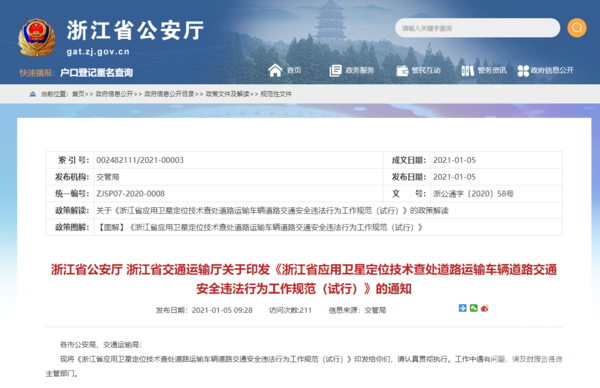
Task: Go to 首页 in breadcrumb
Action: point(78,94)
